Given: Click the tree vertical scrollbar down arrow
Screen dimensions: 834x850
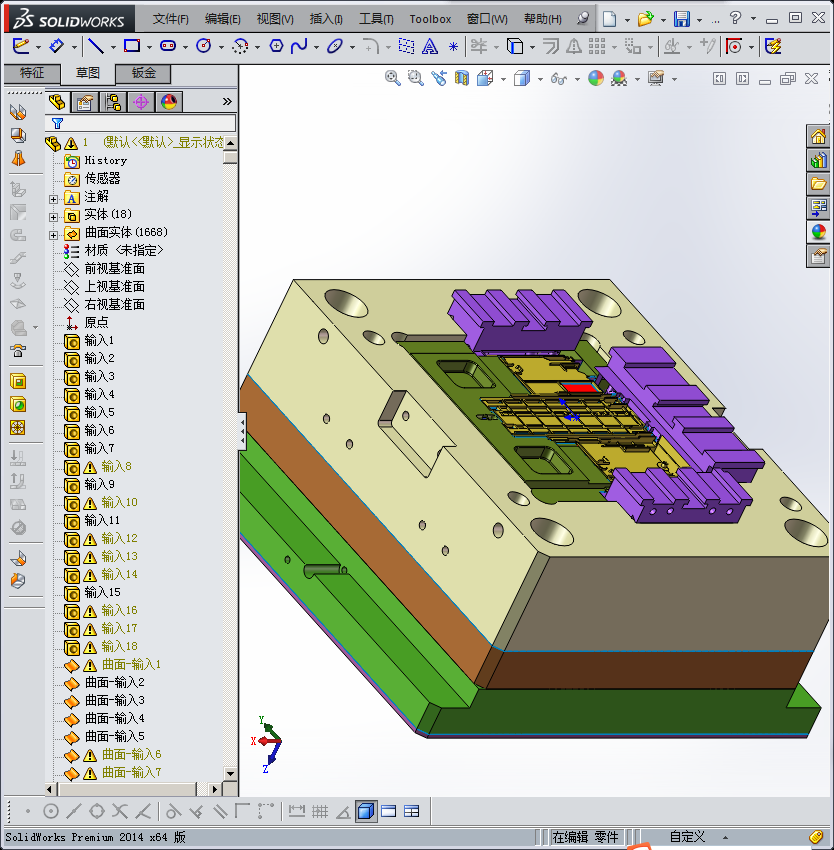Looking at the screenshot, I should (230, 774).
